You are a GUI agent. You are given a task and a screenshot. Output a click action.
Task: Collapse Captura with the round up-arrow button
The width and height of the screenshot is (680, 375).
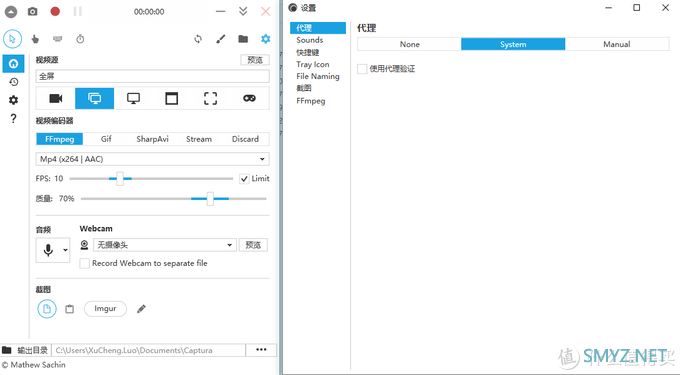point(11,12)
